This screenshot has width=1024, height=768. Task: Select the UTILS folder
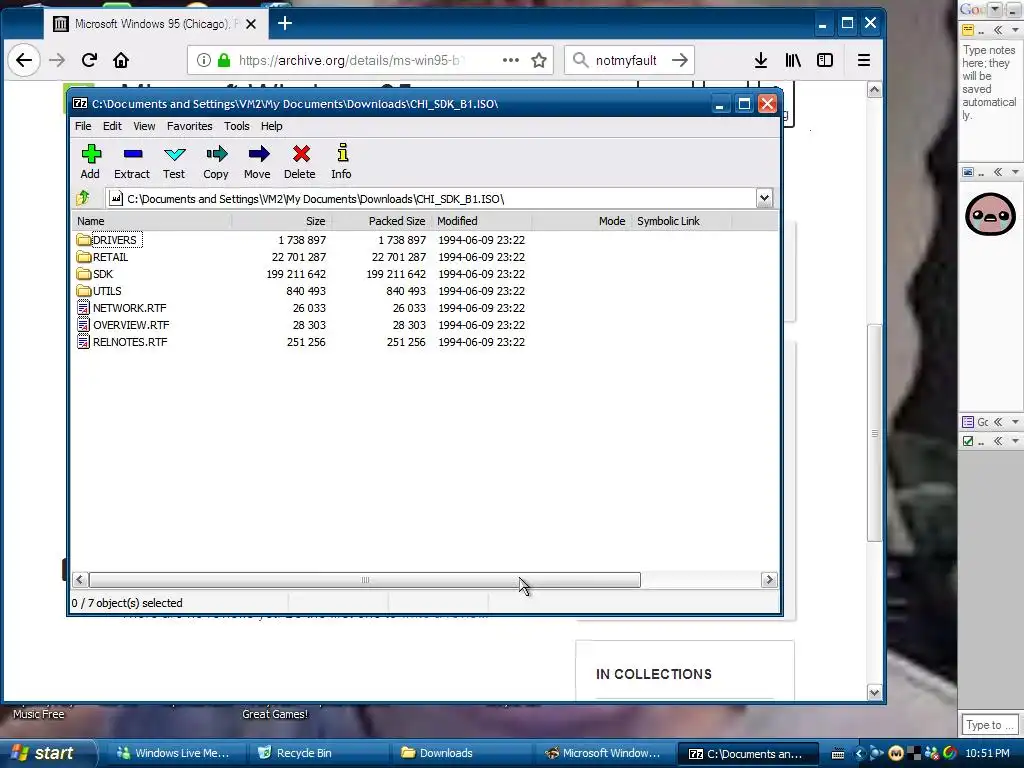pos(99,291)
